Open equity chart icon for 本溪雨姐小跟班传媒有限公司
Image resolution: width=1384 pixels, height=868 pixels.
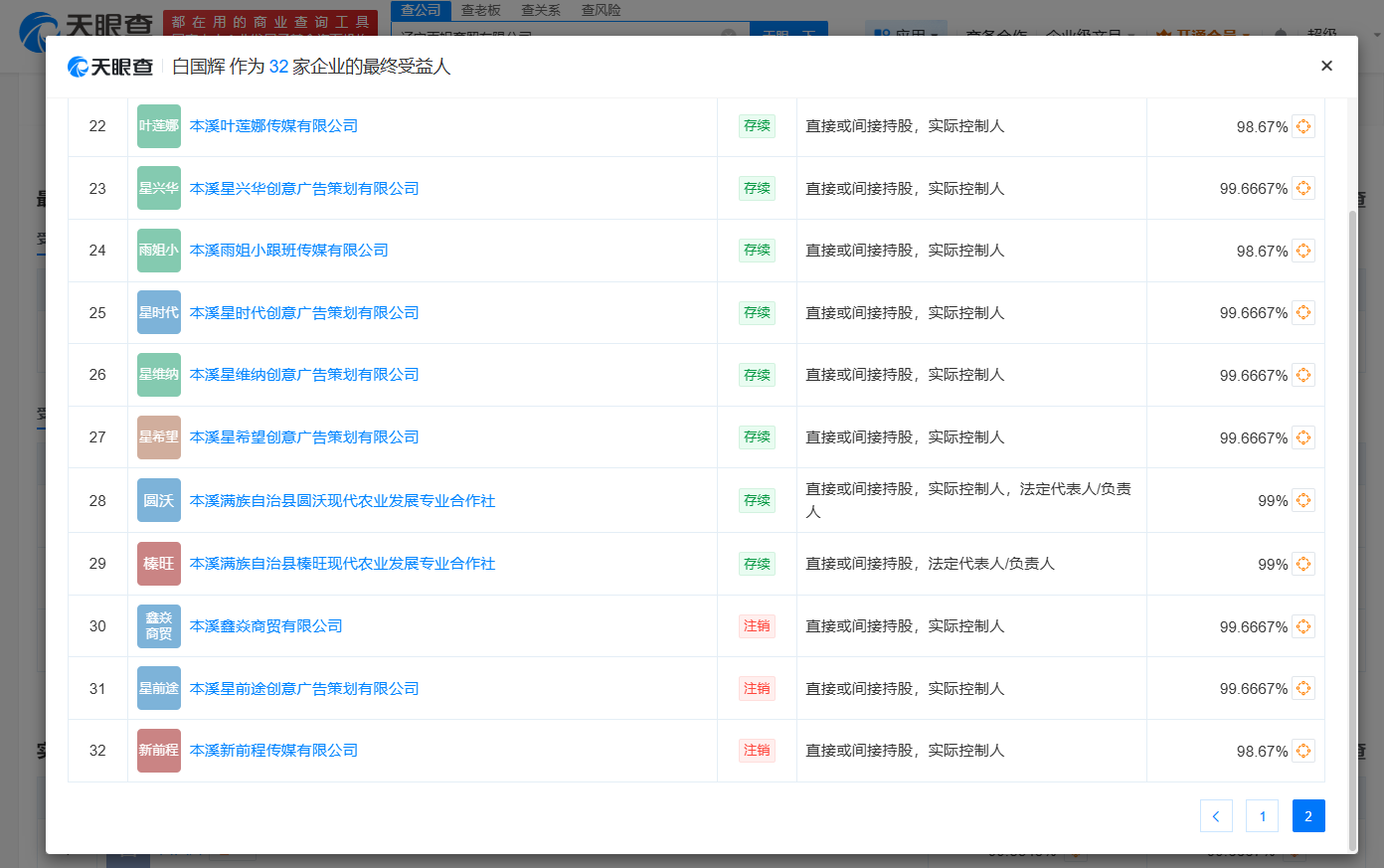tap(1303, 251)
